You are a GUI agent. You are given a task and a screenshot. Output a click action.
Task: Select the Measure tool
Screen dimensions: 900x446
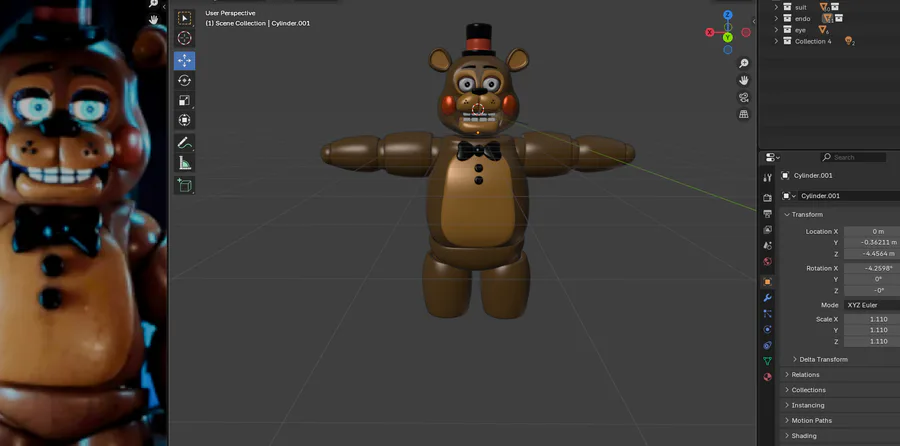[184, 163]
